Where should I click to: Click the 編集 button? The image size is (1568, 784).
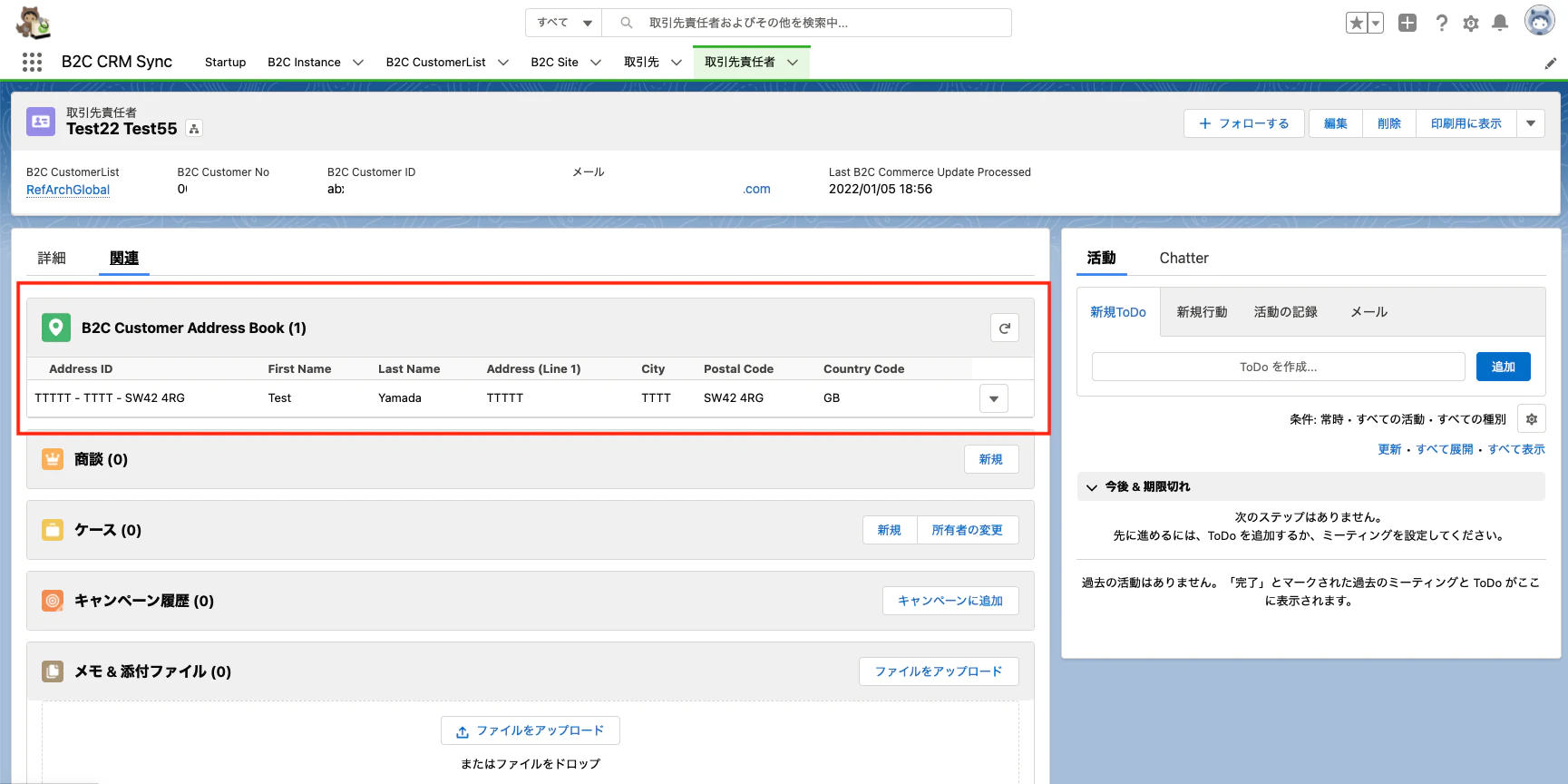tap(1335, 123)
